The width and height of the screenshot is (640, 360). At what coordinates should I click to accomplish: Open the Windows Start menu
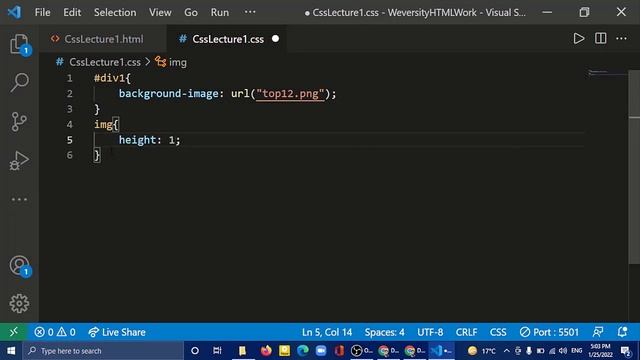11,351
